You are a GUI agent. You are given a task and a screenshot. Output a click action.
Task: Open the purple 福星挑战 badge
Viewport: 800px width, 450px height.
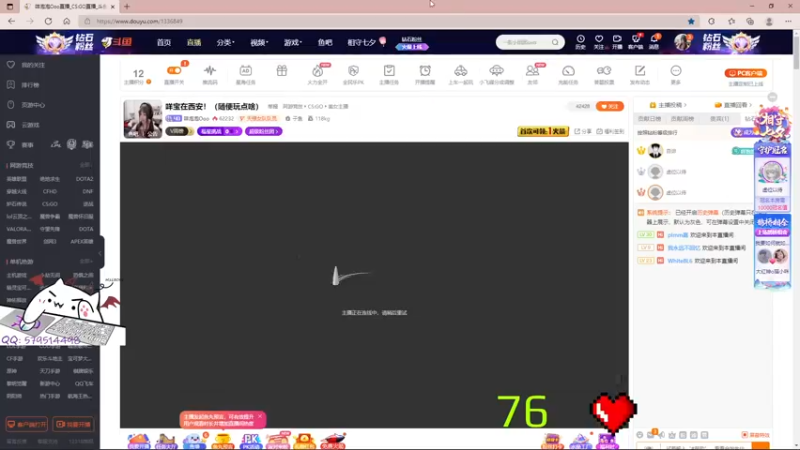pyautogui.click(x=219, y=131)
